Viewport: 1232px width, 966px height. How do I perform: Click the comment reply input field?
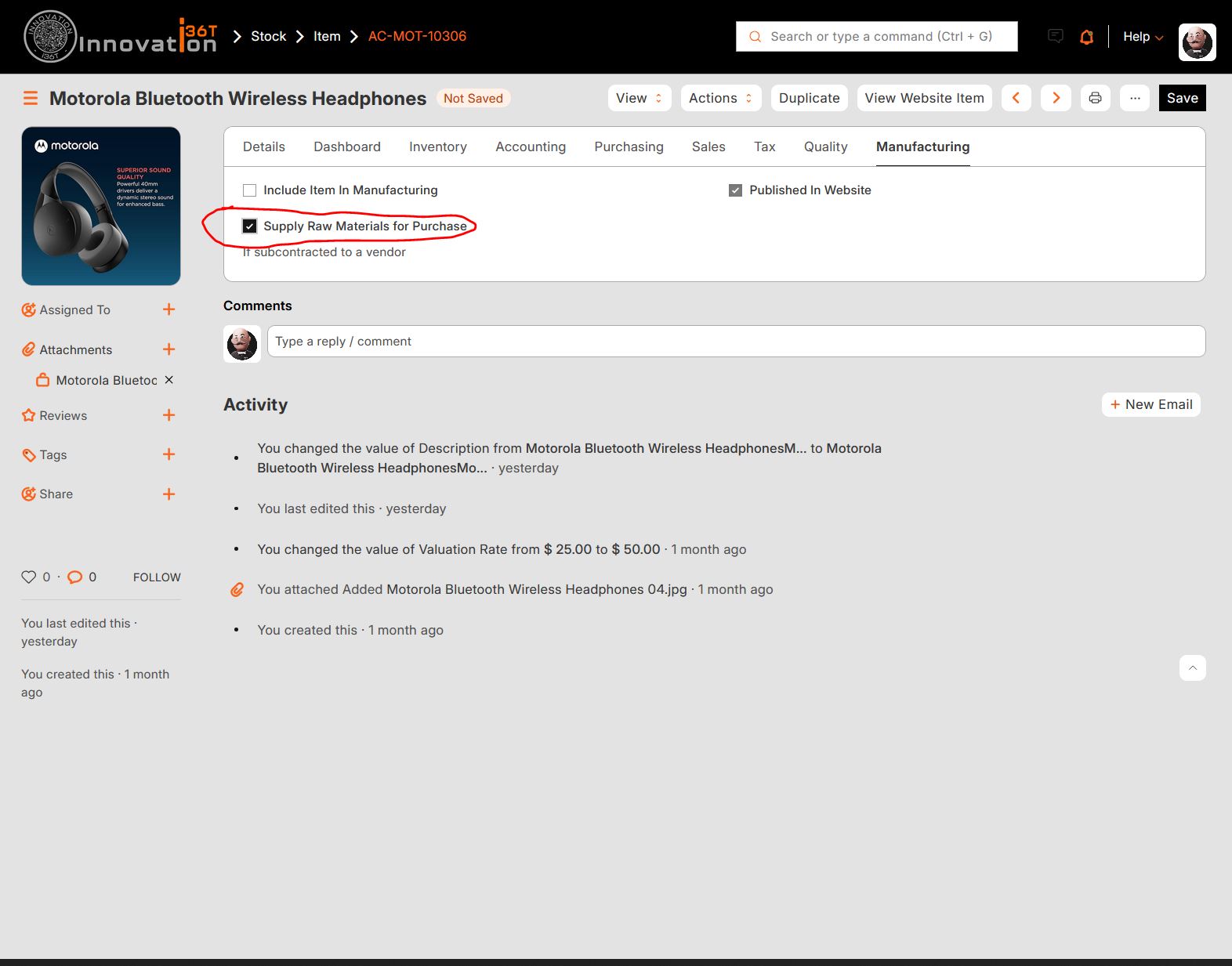tap(735, 342)
